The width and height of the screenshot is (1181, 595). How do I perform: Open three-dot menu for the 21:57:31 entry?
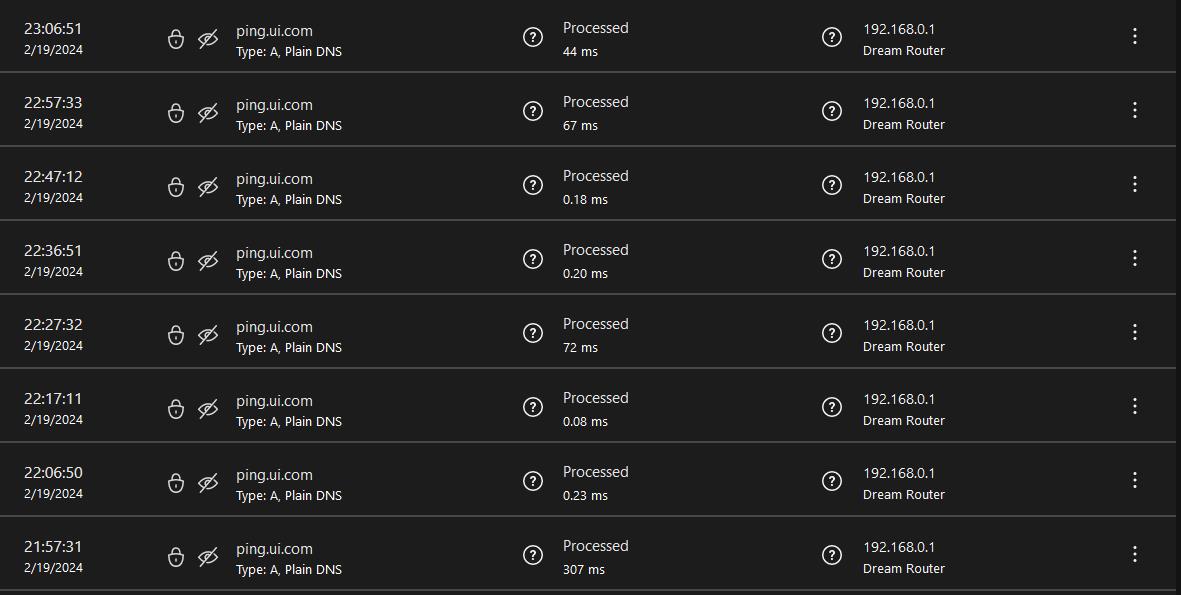coord(1134,554)
